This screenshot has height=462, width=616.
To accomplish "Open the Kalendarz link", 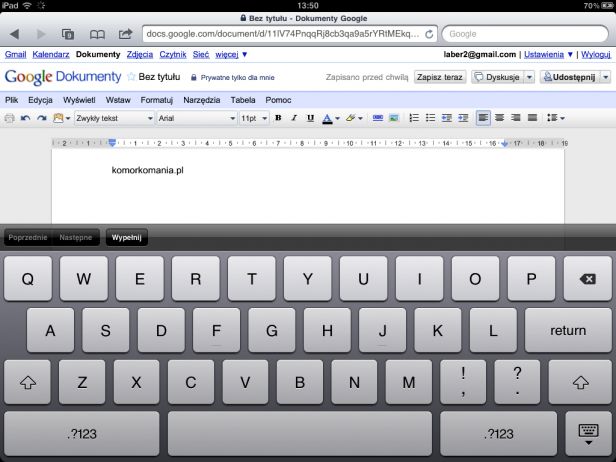I will click(x=51, y=55).
